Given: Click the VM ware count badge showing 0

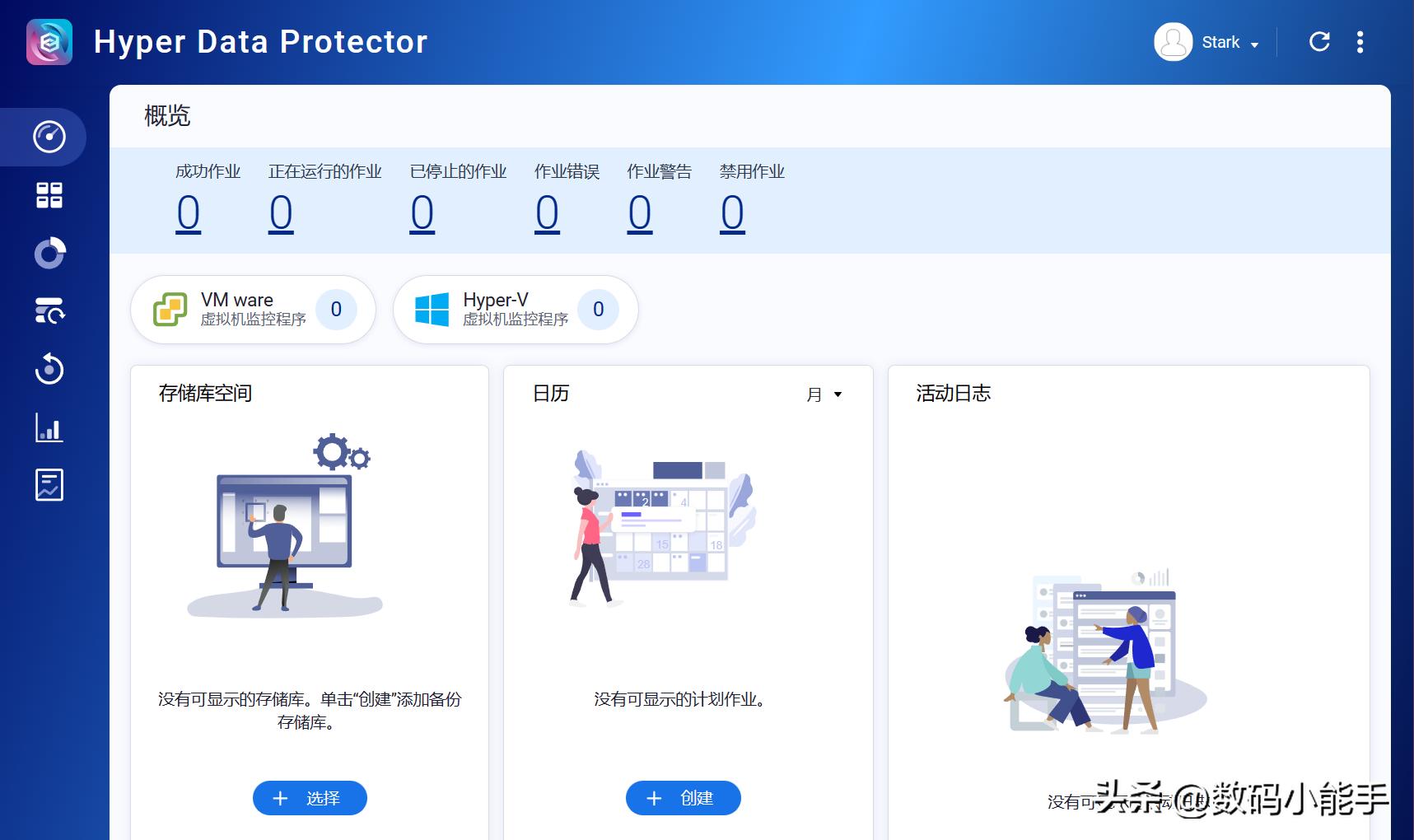Looking at the screenshot, I should [x=336, y=310].
